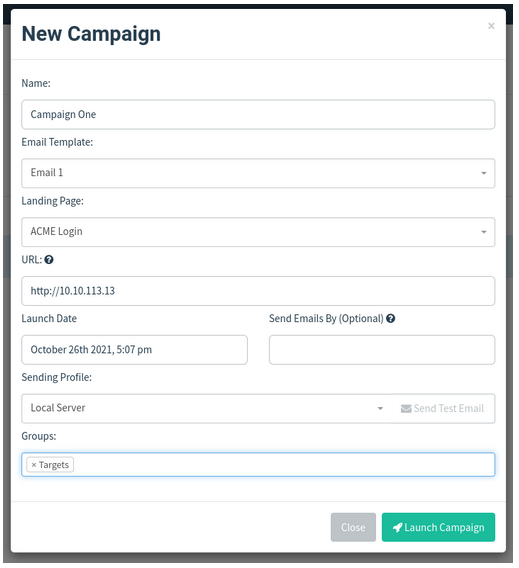The width and height of the screenshot is (519, 568).
Task: Click the URL field containing http://10.10.113.13
Action: (258, 291)
